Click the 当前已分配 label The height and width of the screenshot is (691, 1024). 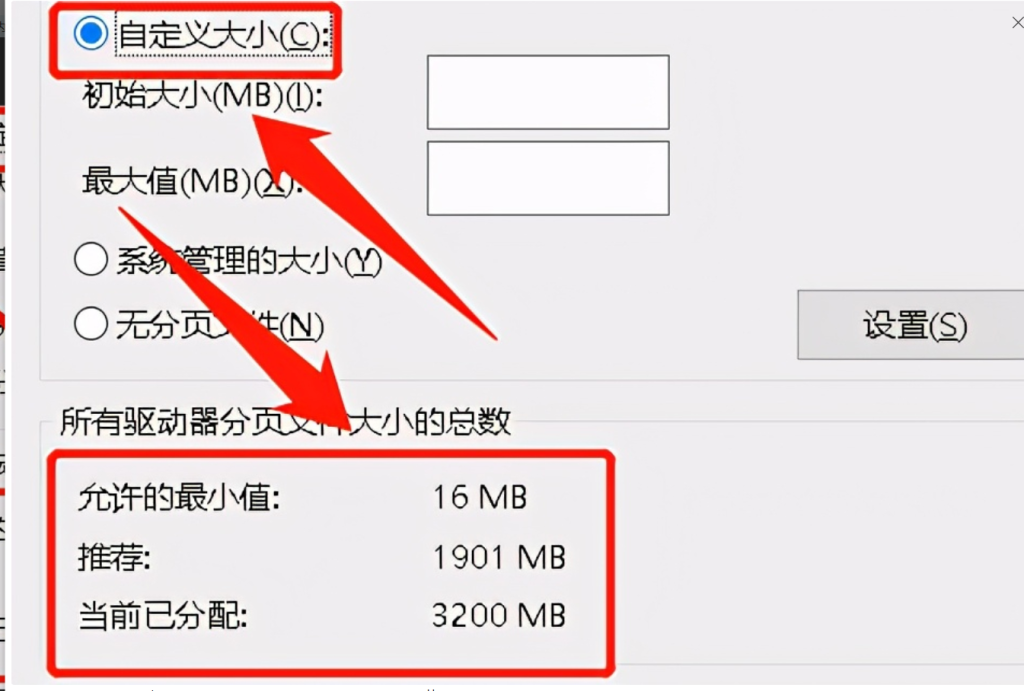163,616
